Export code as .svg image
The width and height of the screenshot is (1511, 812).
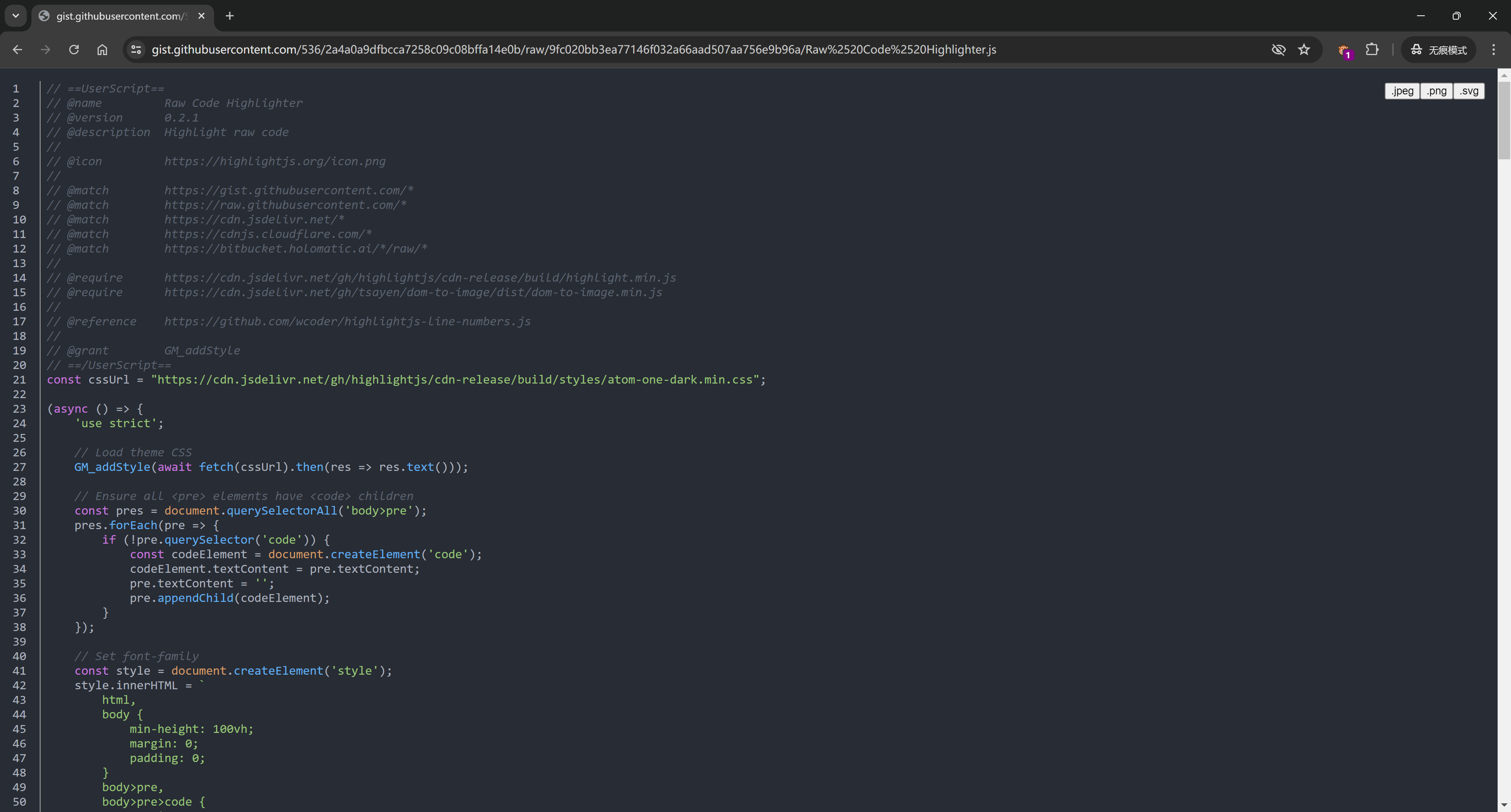pos(1469,91)
